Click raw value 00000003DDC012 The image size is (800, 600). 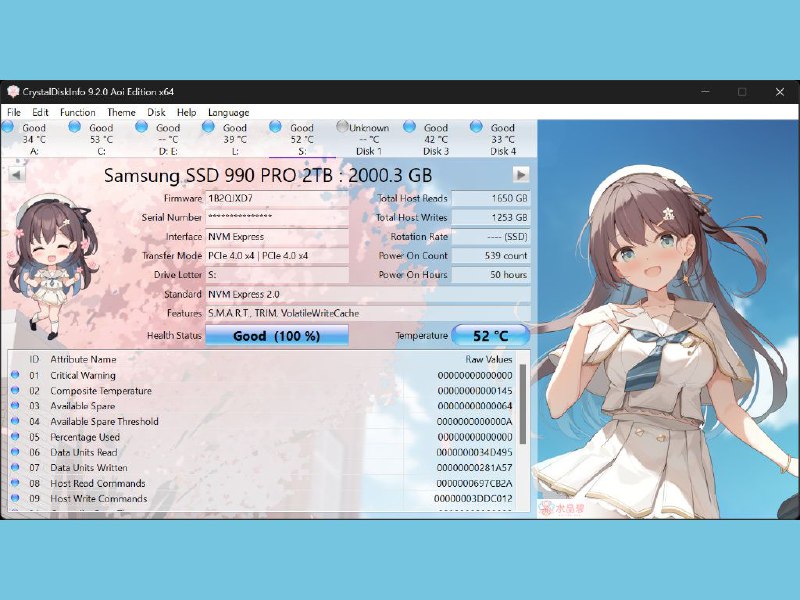coord(473,498)
